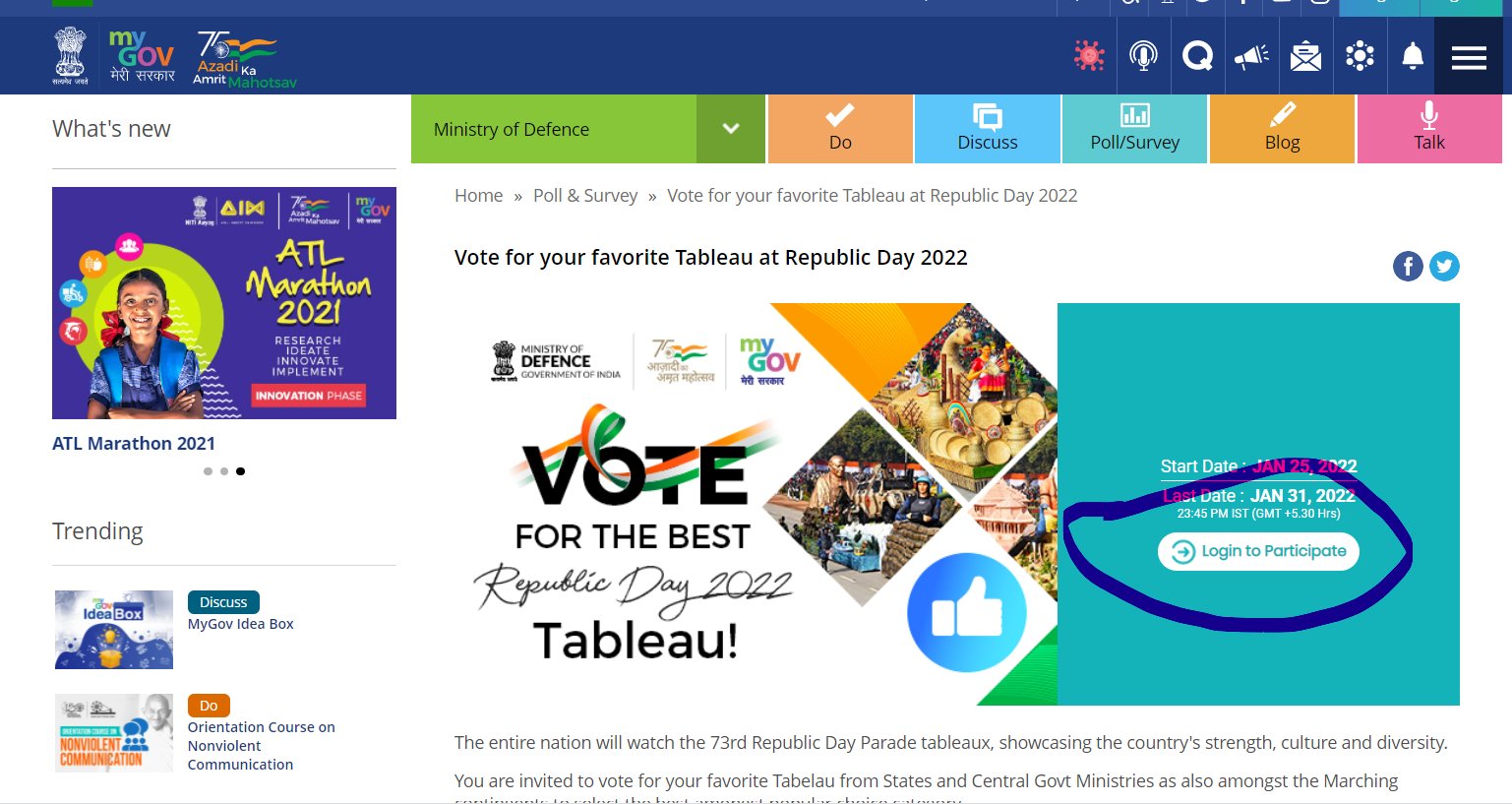Click Login to Participate button
This screenshot has width=1512, height=804.
[1258, 551]
